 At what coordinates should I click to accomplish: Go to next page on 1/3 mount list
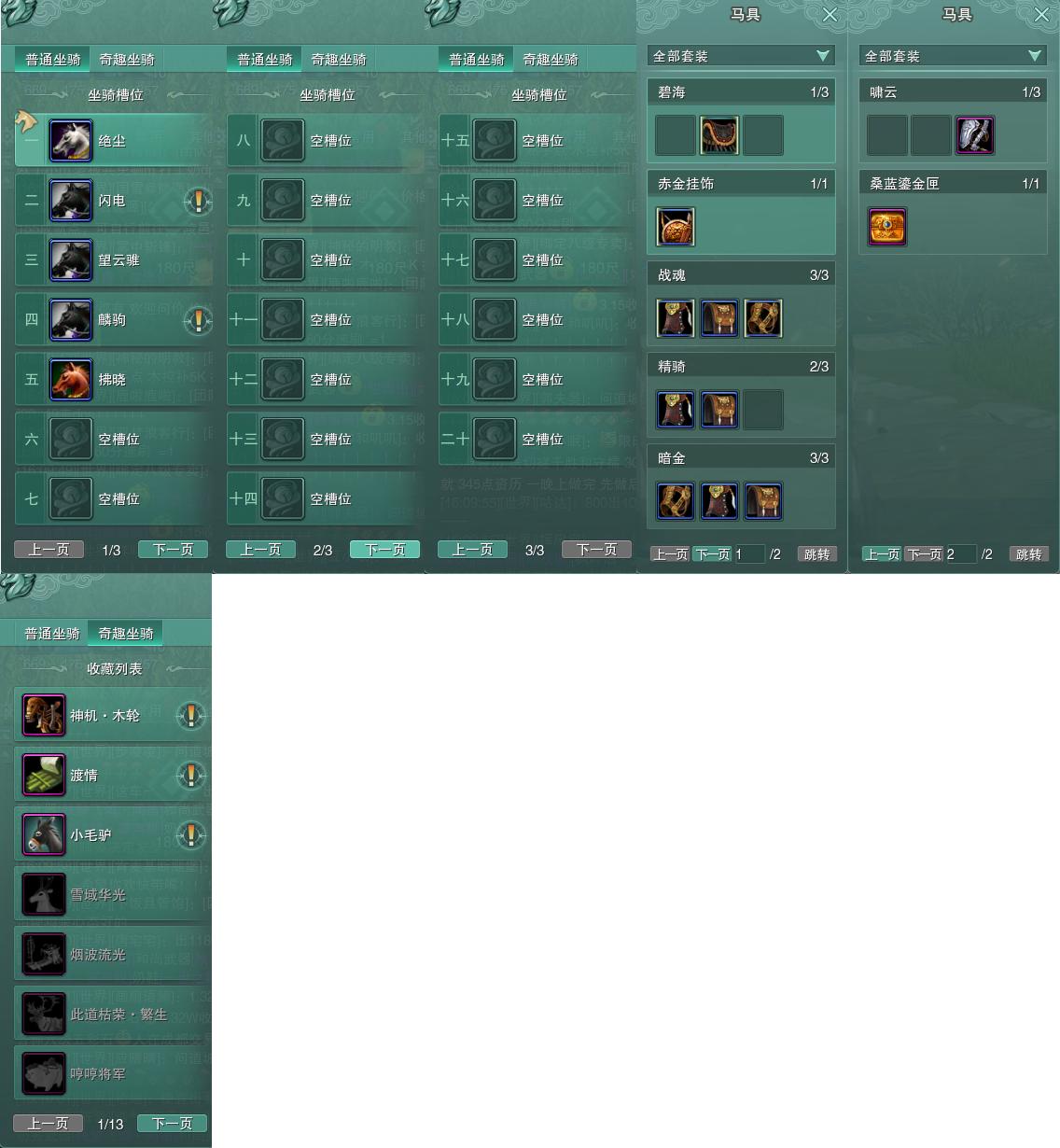click(174, 550)
